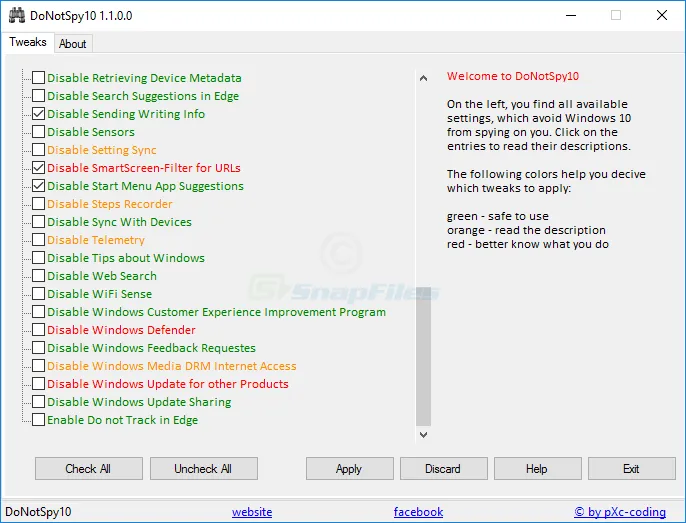Enable the Disable Web Search checkbox
The height and width of the screenshot is (523, 686).
point(38,275)
